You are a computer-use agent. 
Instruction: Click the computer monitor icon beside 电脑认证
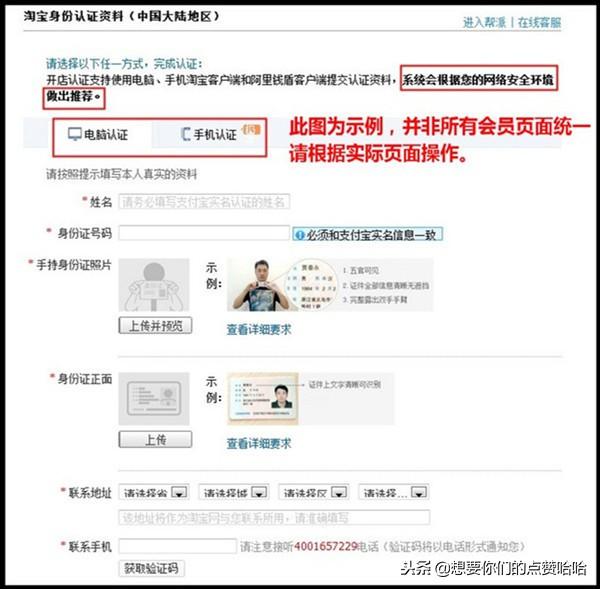point(75,134)
